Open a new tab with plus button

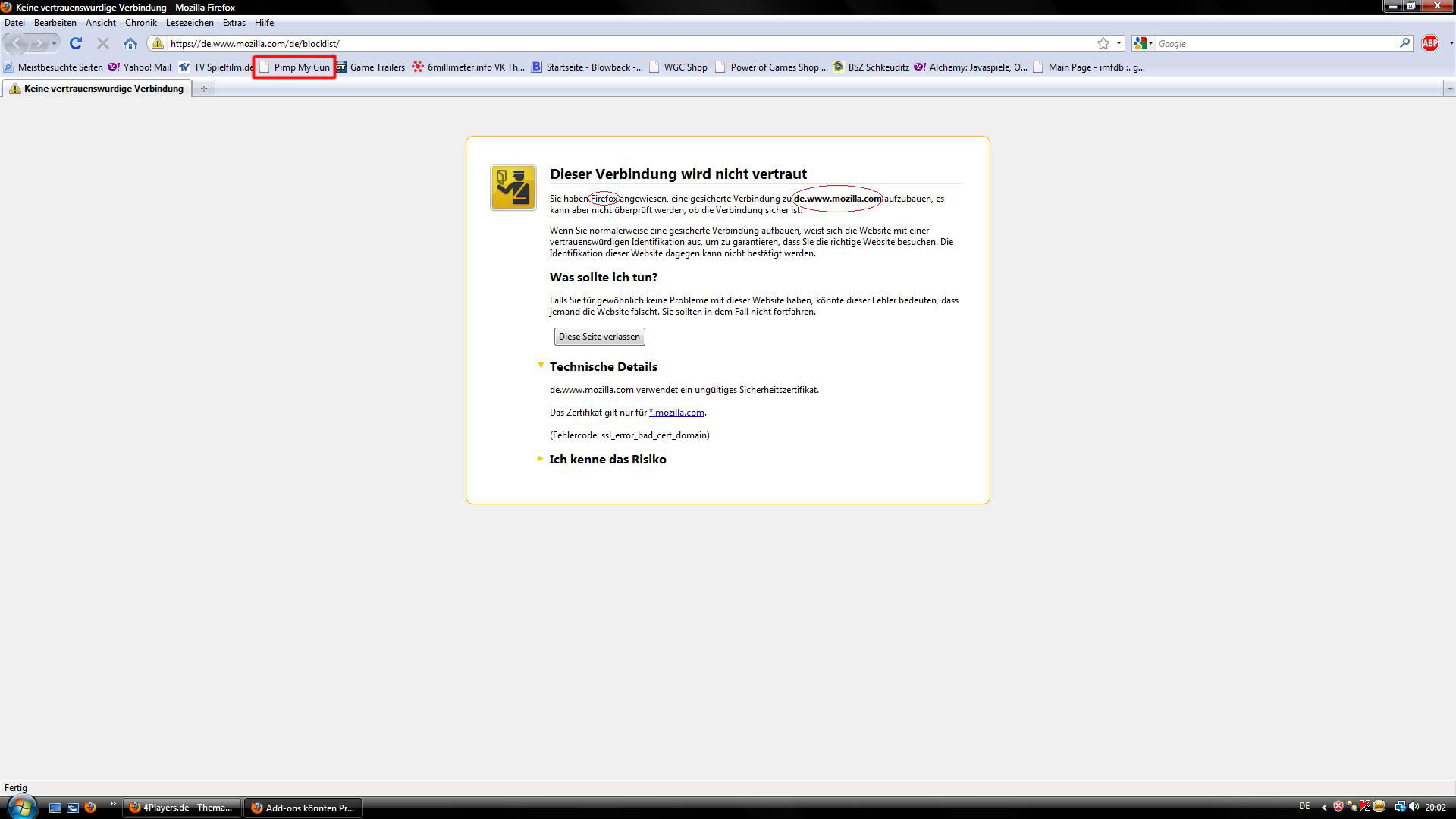click(x=203, y=89)
